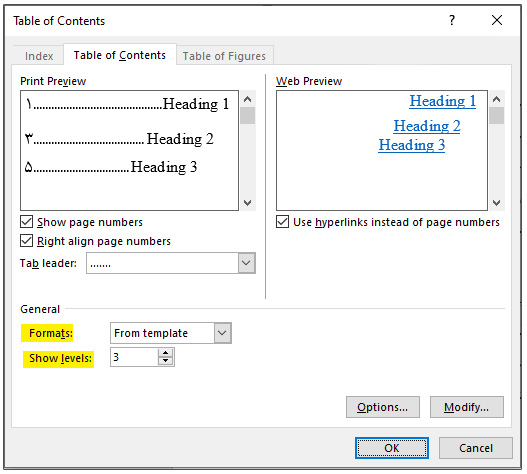Click the Modify... button
The image size is (527, 474).
467,407
